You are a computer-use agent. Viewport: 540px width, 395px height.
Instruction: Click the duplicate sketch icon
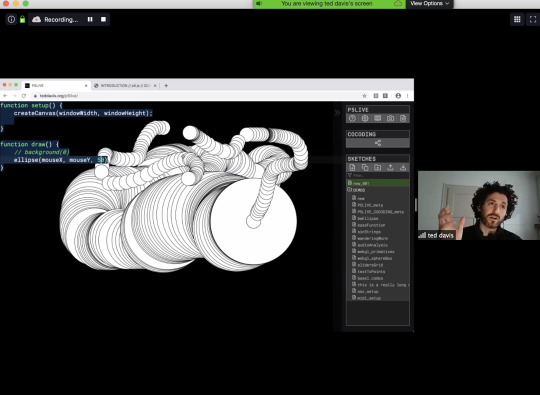[365, 167]
